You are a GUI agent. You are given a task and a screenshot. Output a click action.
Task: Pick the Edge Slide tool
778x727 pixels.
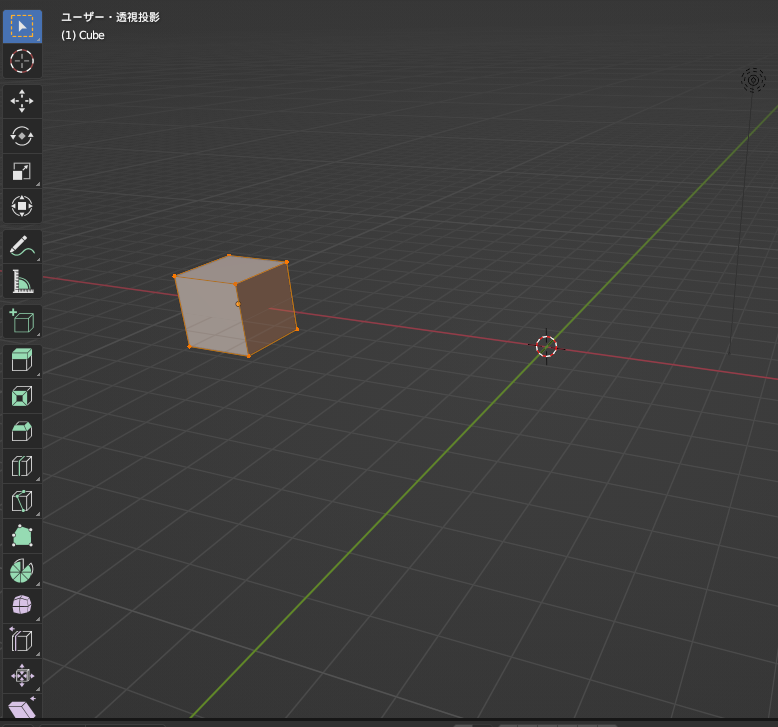coord(22,641)
